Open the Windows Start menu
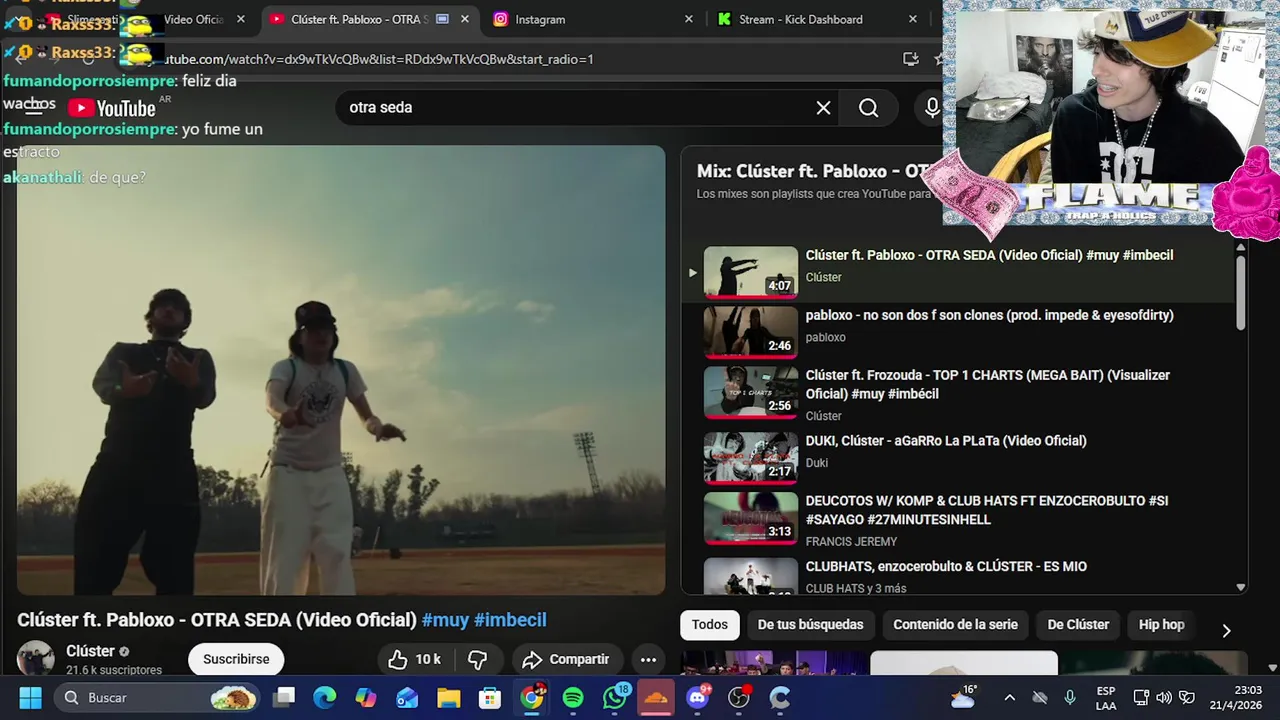 (x=30, y=697)
